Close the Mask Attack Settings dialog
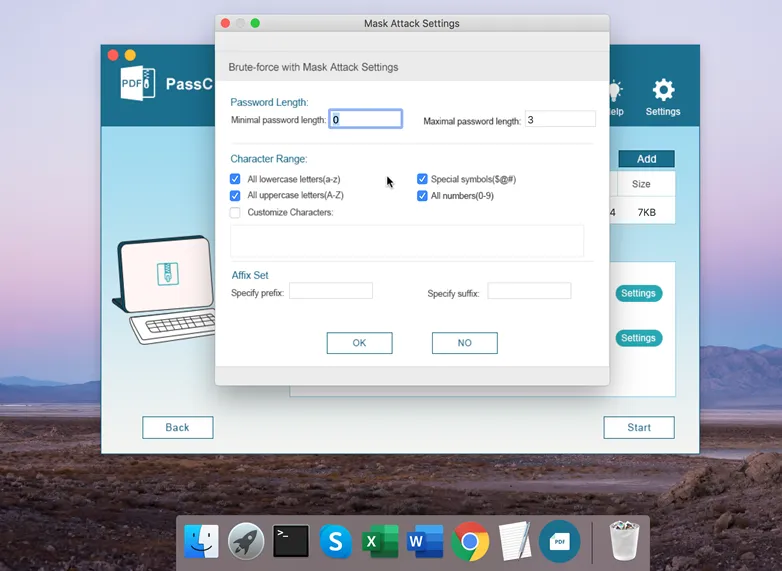Image resolution: width=782 pixels, height=571 pixels. (x=225, y=23)
